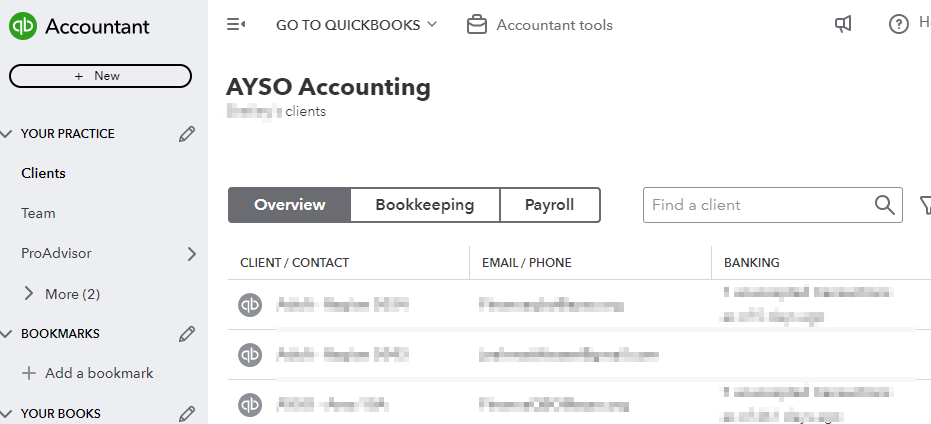
Task: Focus the Find a client field
Action: [756, 205]
